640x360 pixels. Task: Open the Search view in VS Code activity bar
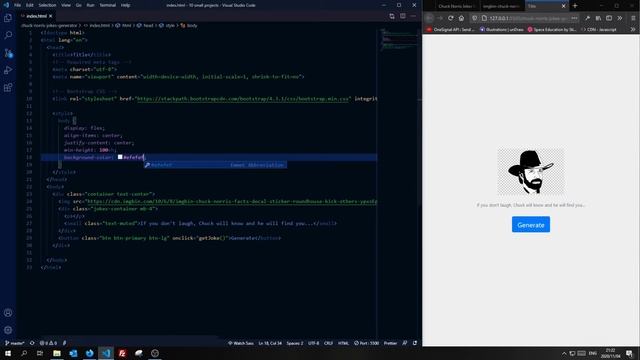8,35
